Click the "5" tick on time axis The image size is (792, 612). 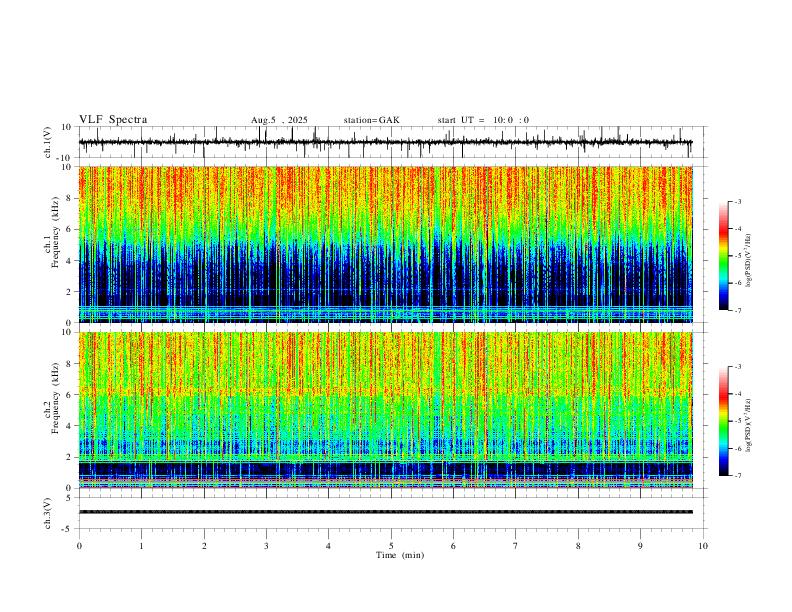(391, 546)
